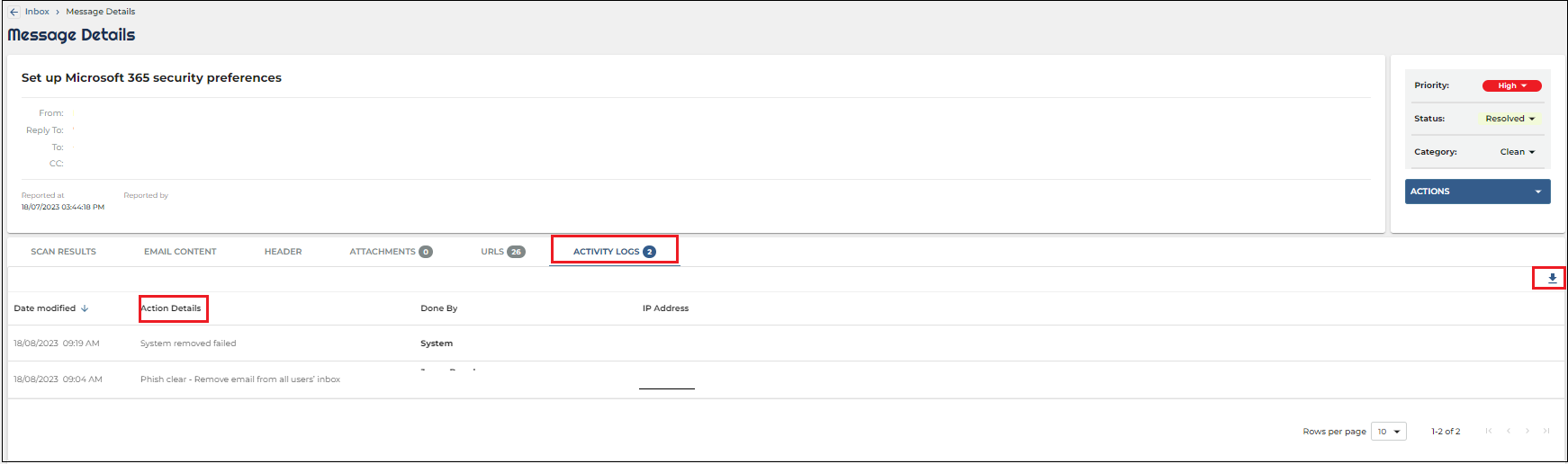View the Header tab
The image size is (1568, 464).
point(283,252)
